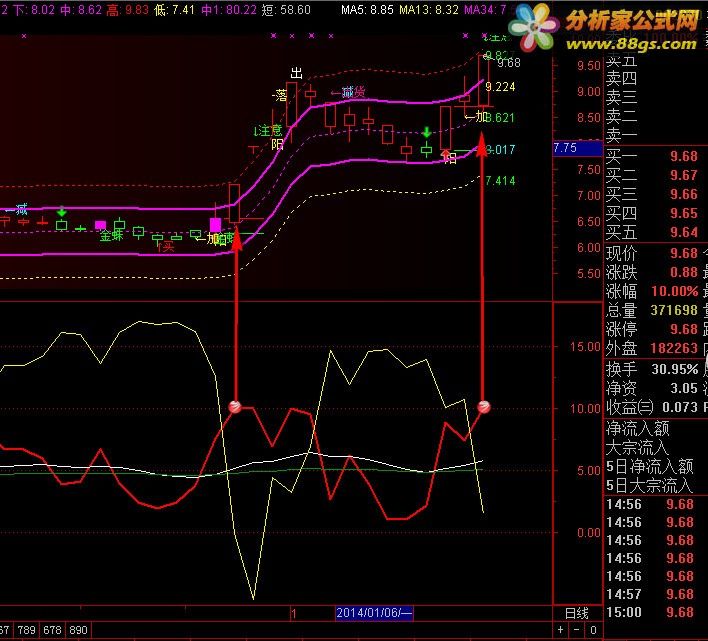Click the 买五 bid price 9.64
Screen dimensions: 708x641
coord(684,232)
